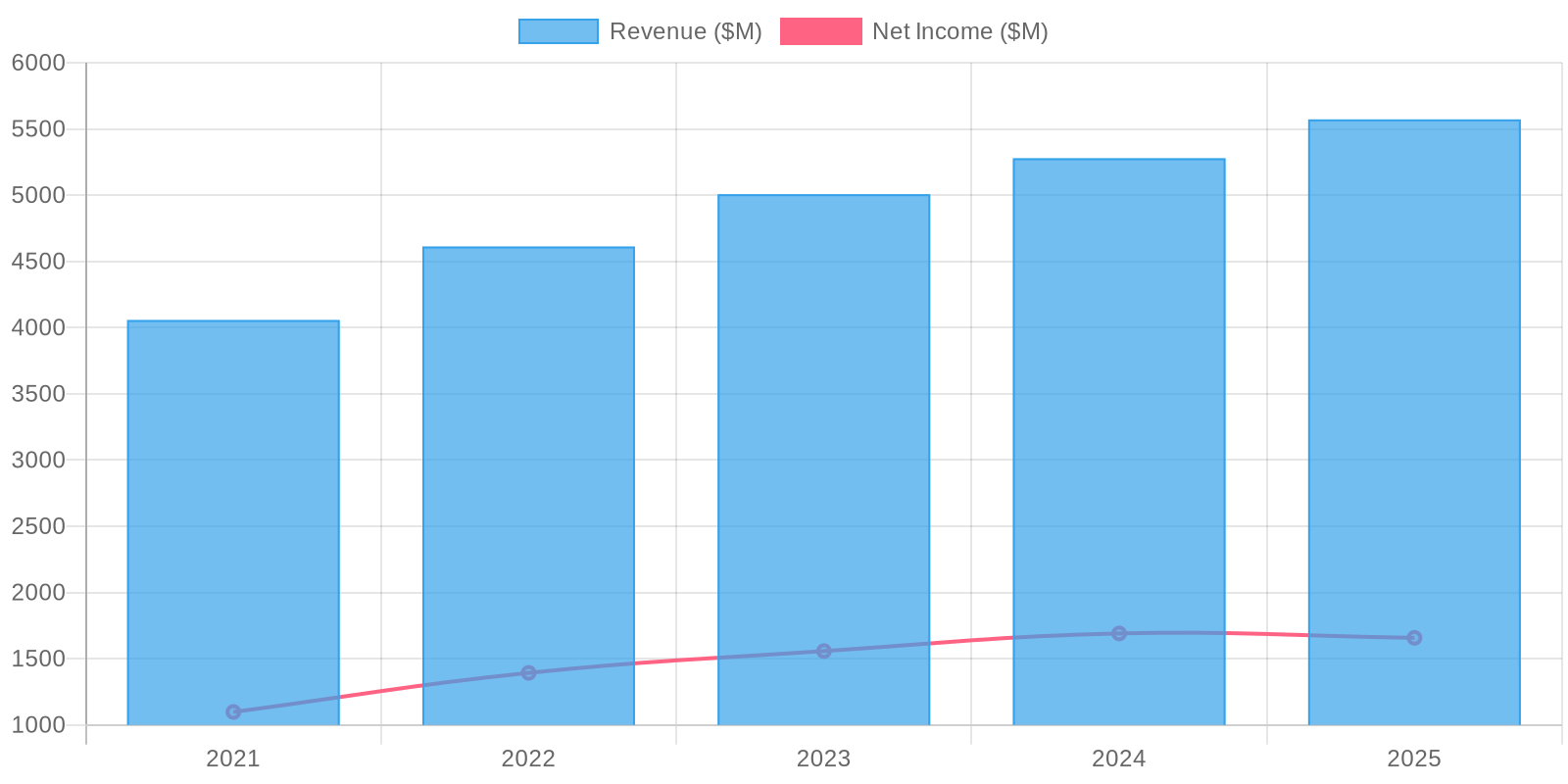Toggle the Revenue ($M) legend label
This screenshot has height=784, width=1568.
[x=685, y=31]
